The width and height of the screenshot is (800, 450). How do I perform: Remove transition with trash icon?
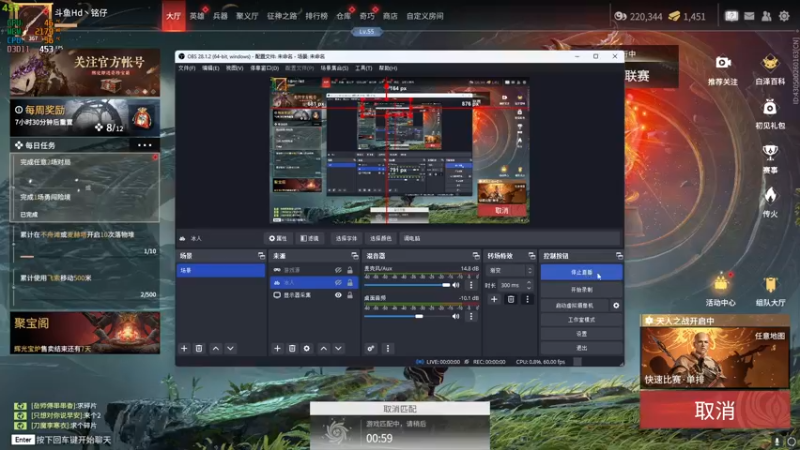(x=511, y=299)
